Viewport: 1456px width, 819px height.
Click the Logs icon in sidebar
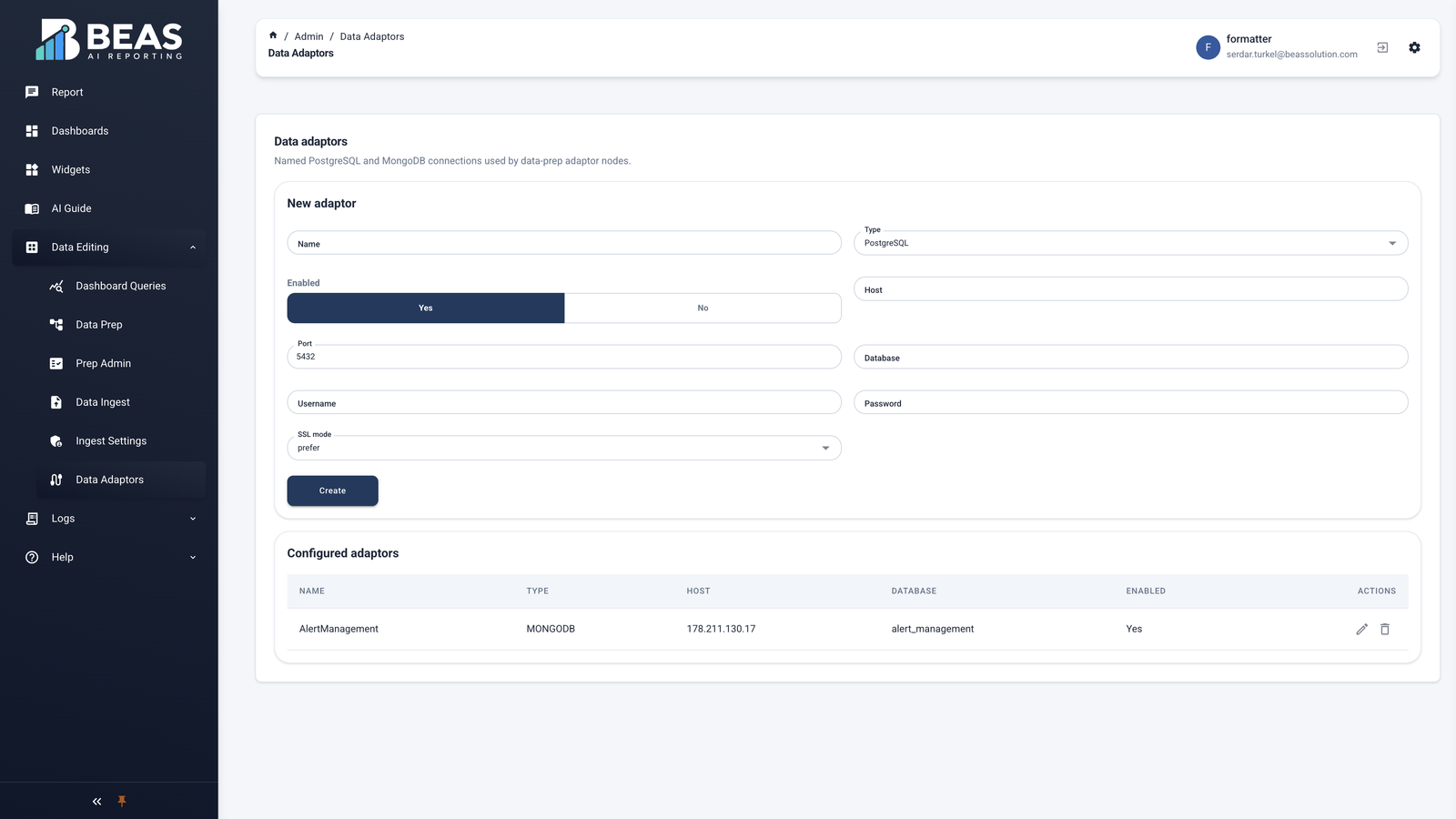(x=32, y=519)
